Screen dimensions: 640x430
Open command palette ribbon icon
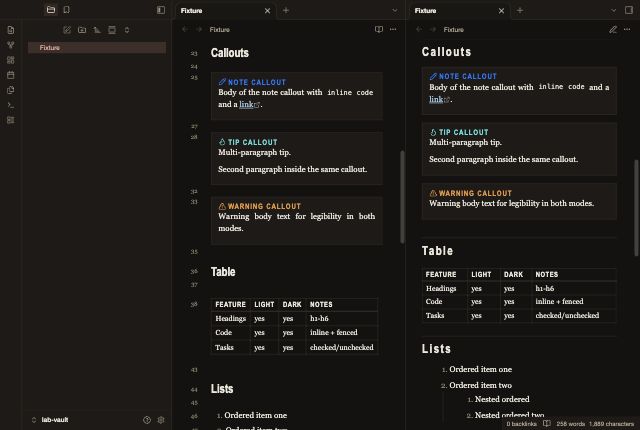pyautogui.click(x=11, y=105)
